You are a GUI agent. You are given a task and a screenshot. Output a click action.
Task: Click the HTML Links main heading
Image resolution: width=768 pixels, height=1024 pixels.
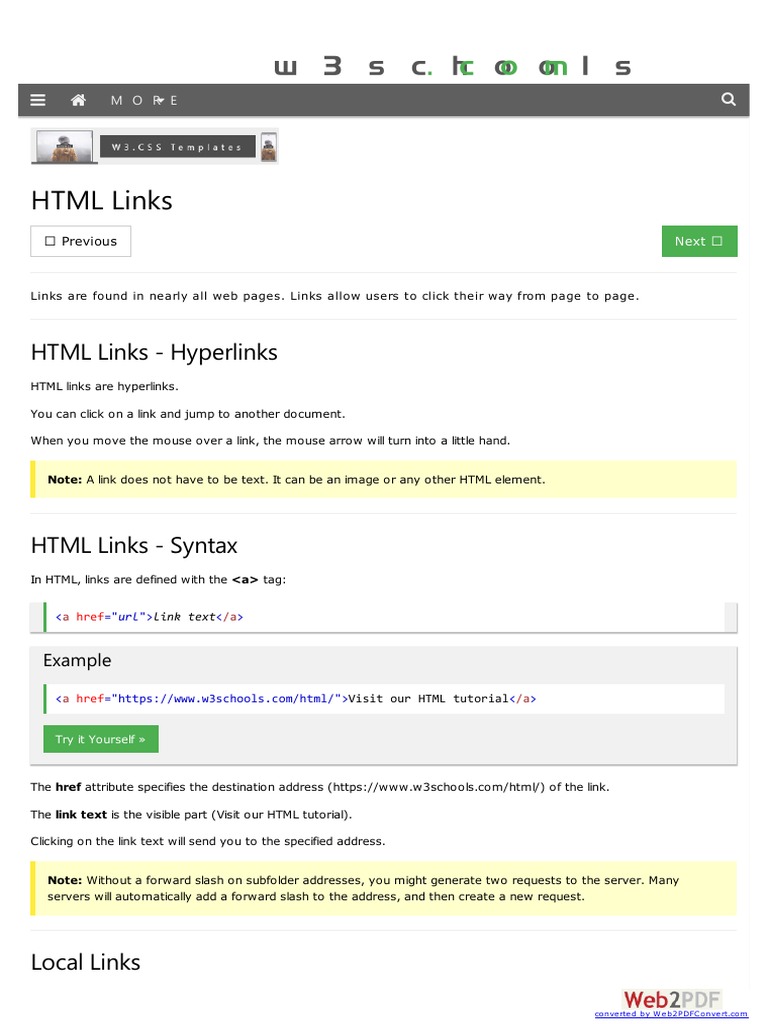coord(102,200)
